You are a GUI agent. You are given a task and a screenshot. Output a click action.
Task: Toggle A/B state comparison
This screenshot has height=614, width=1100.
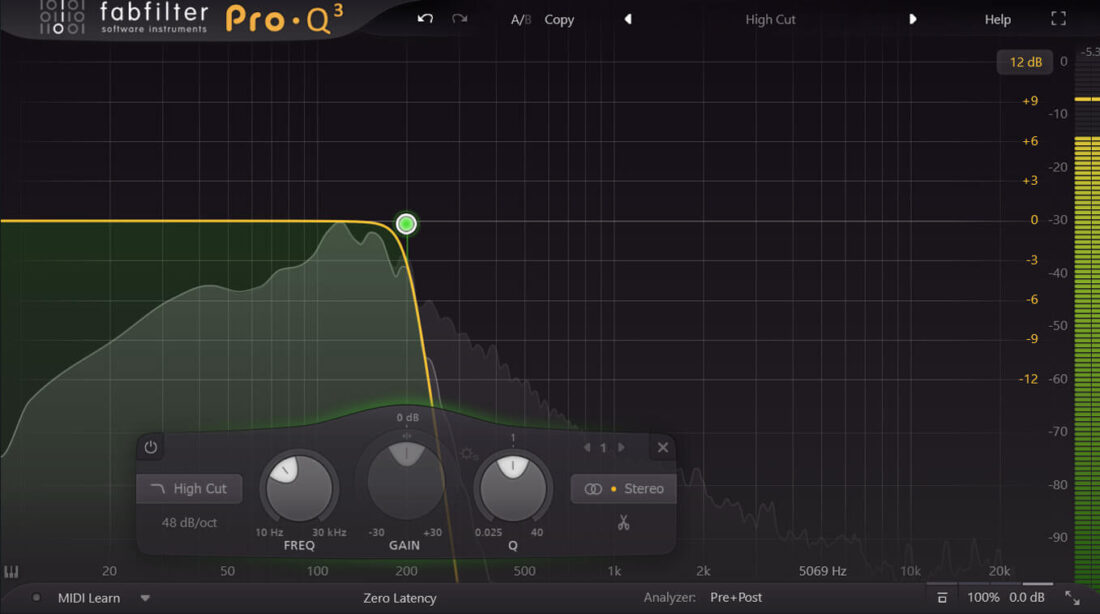tap(521, 20)
